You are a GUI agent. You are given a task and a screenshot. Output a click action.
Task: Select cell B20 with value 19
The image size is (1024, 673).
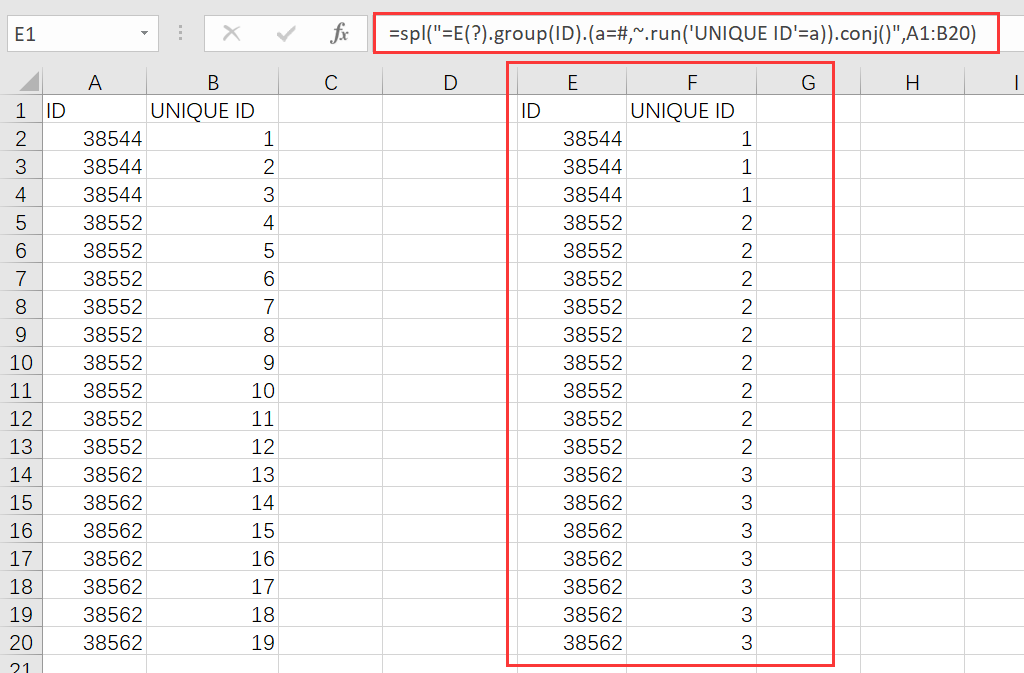pos(212,642)
